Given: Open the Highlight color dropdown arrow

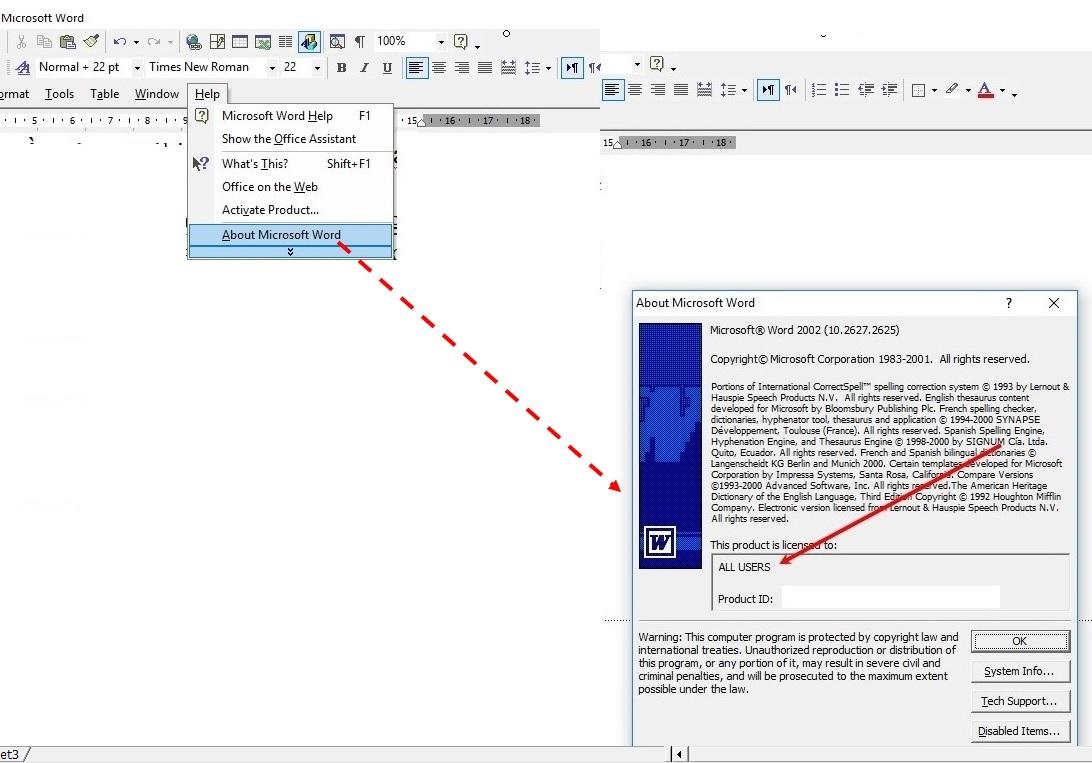Looking at the screenshot, I should point(968,90).
